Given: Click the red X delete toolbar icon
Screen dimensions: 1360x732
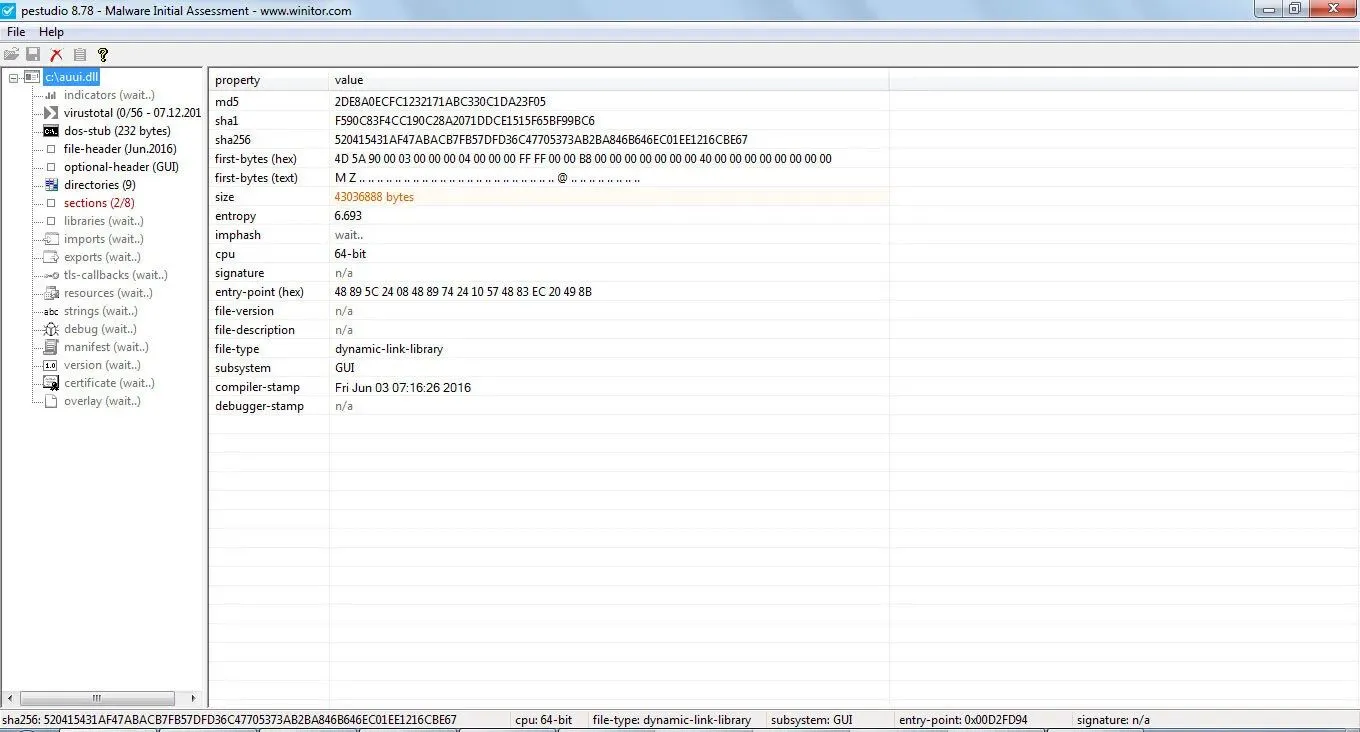Looking at the screenshot, I should point(56,54).
